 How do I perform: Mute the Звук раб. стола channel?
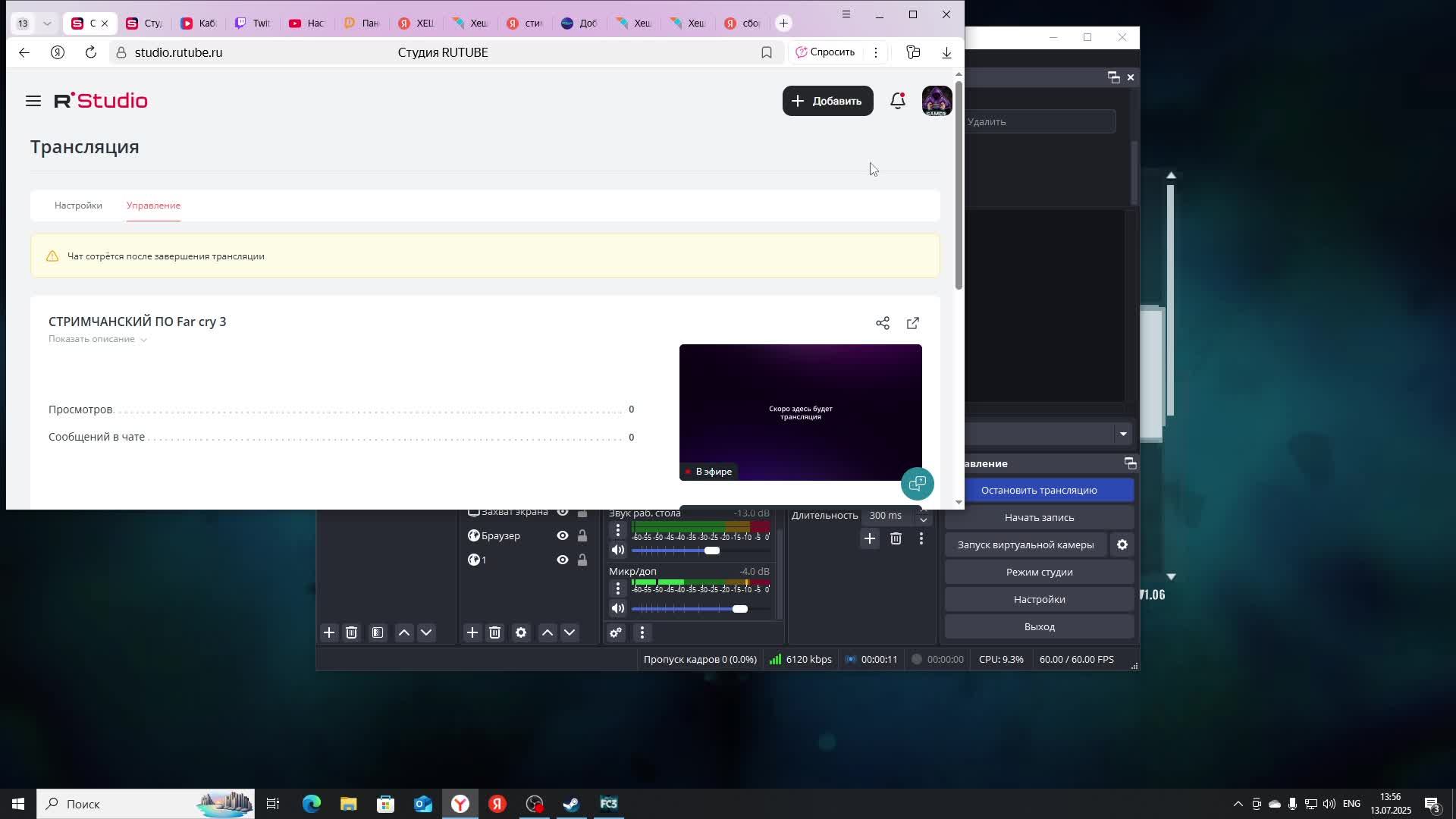[x=618, y=550]
